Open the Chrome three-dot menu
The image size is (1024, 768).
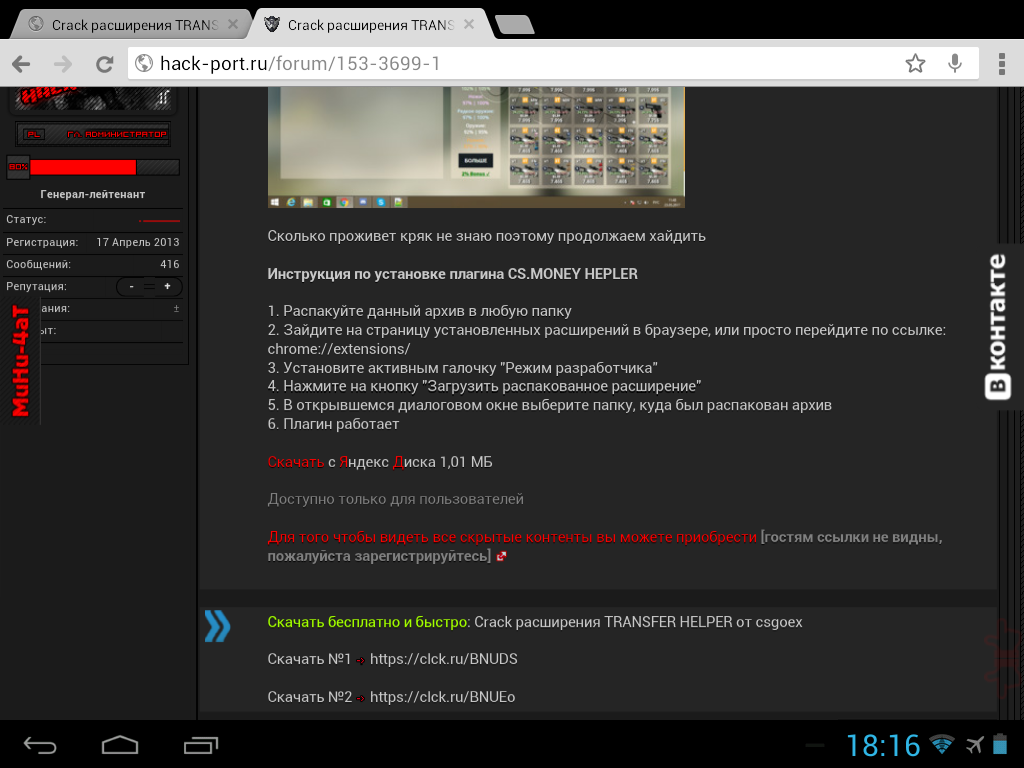(1002, 64)
